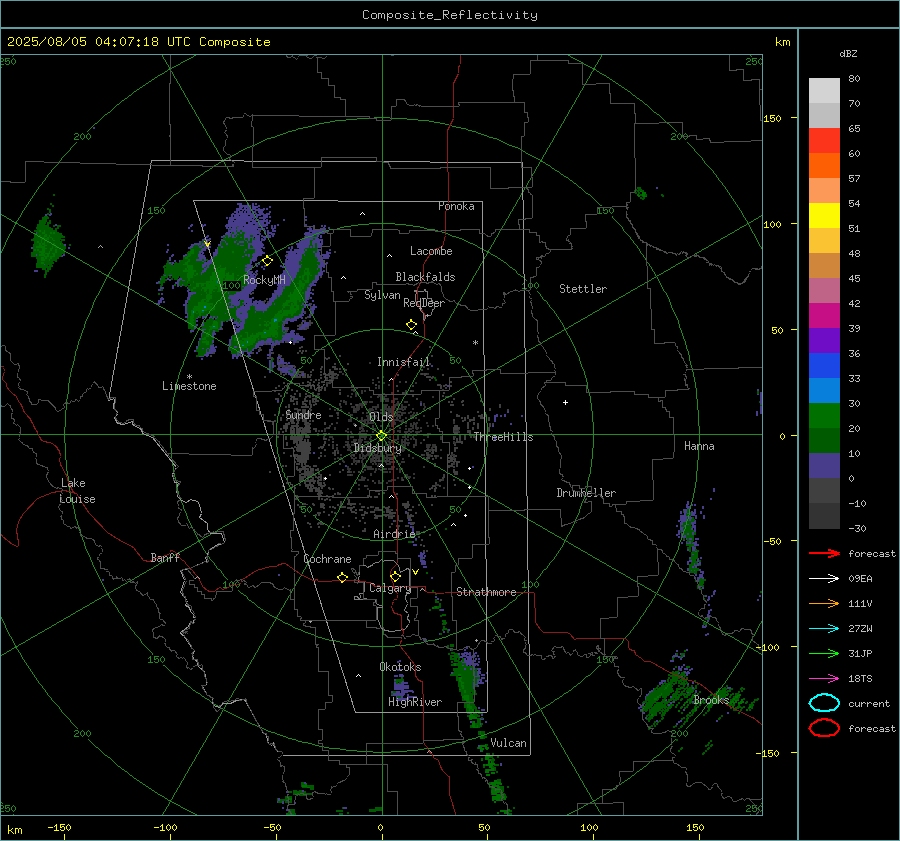
Task: Select the light gray 70-80 dBZ swatch
Action: [824, 91]
